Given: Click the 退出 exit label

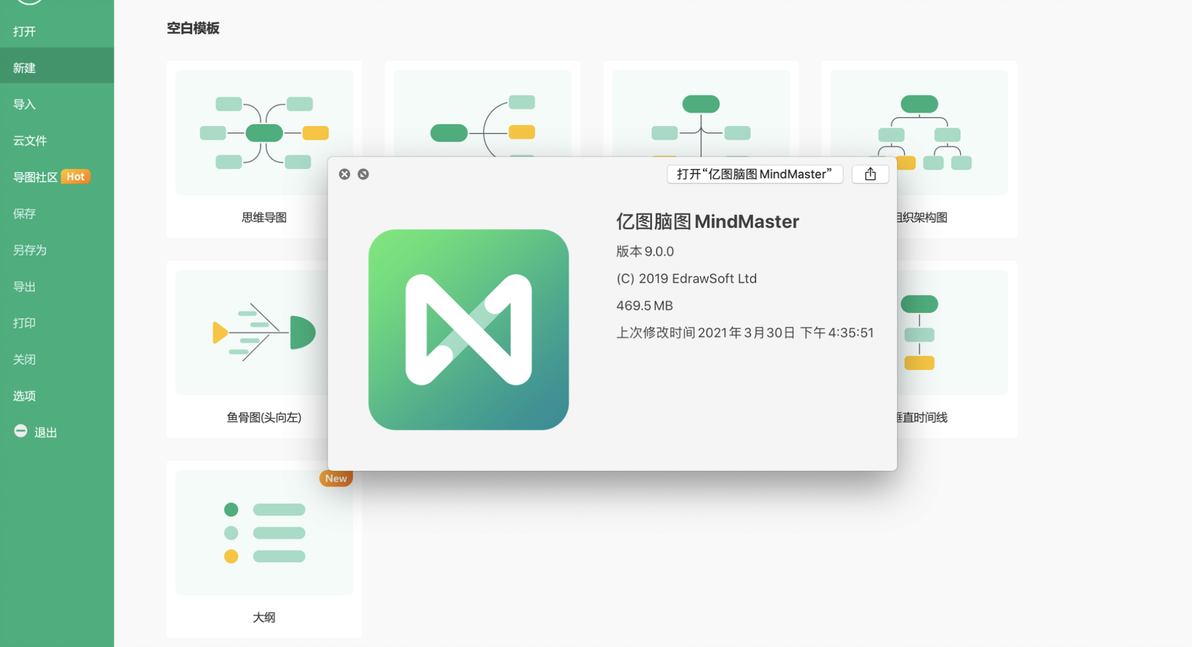Looking at the screenshot, I should pos(46,433).
